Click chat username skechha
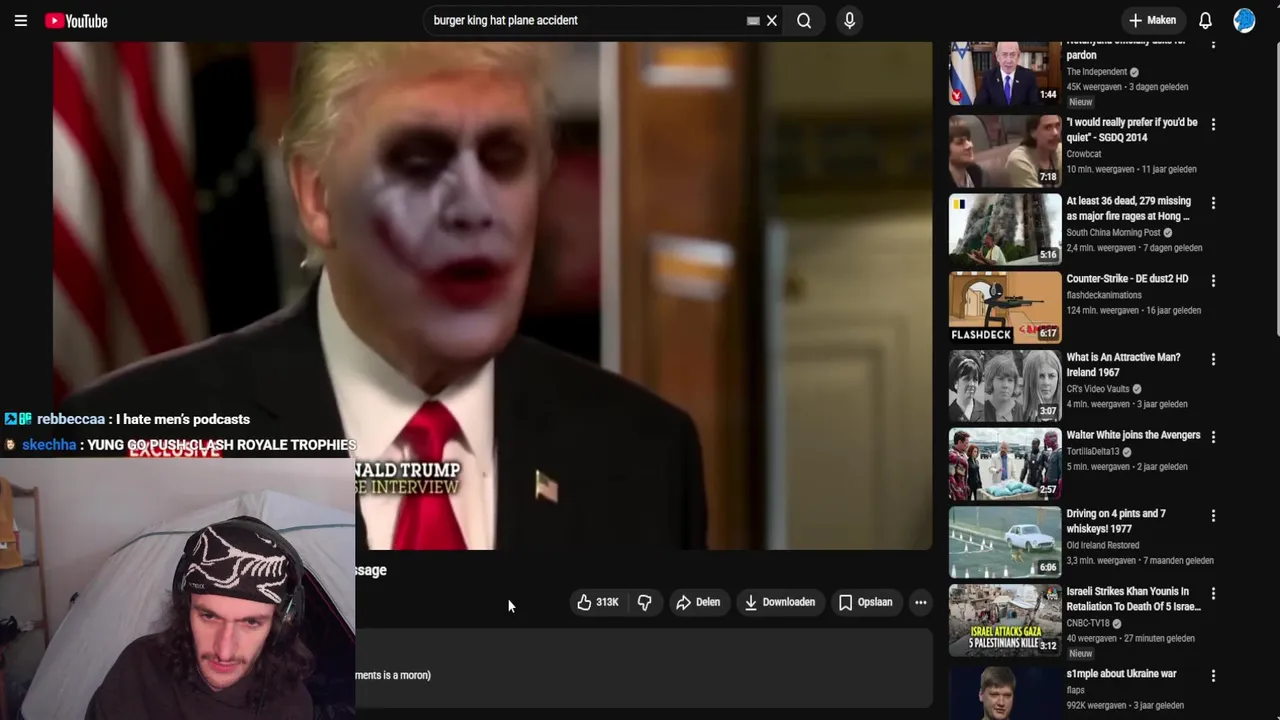 pyautogui.click(x=49, y=445)
